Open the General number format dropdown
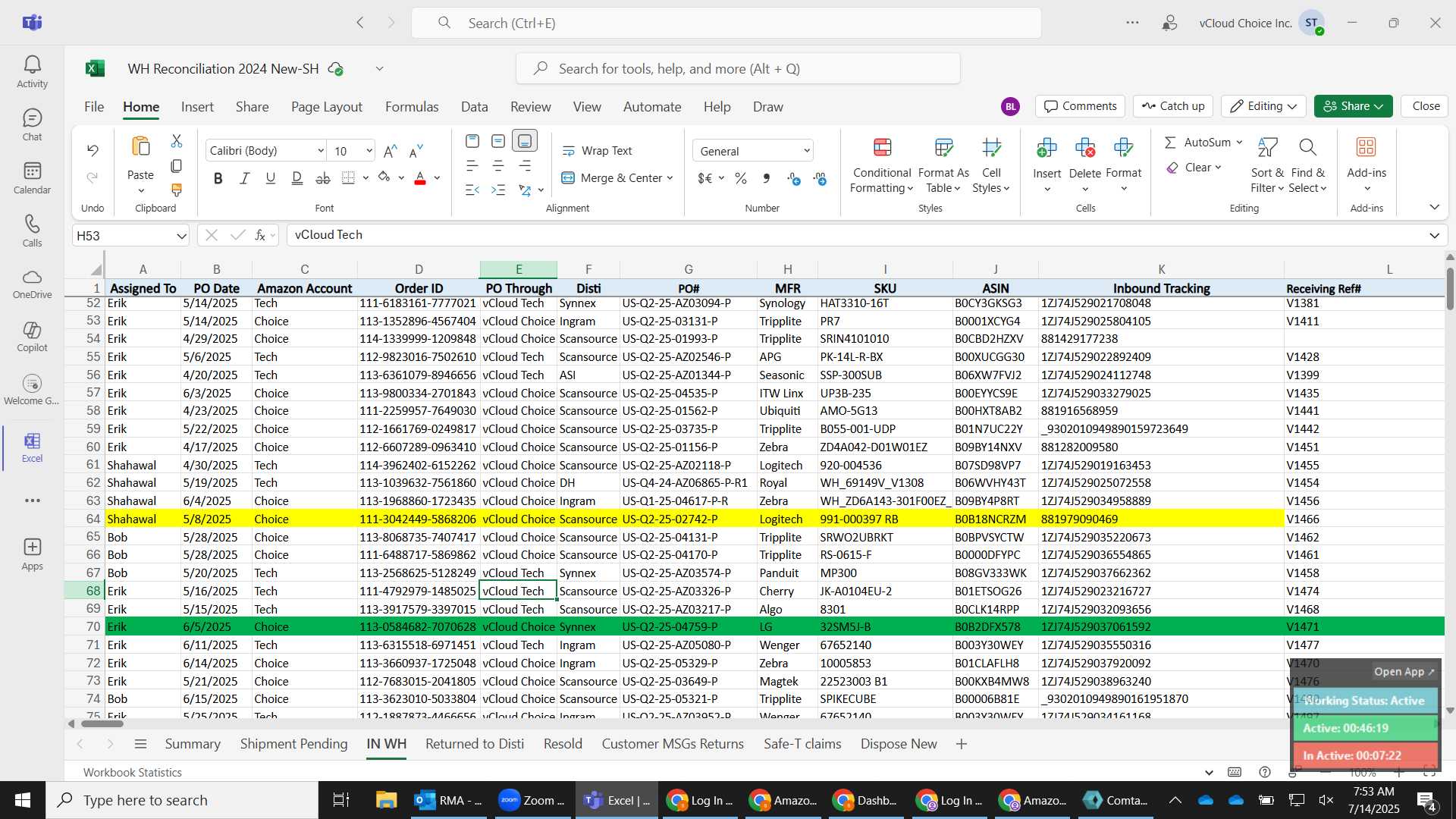Image resolution: width=1456 pixels, height=819 pixels. pyautogui.click(x=807, y=151)
